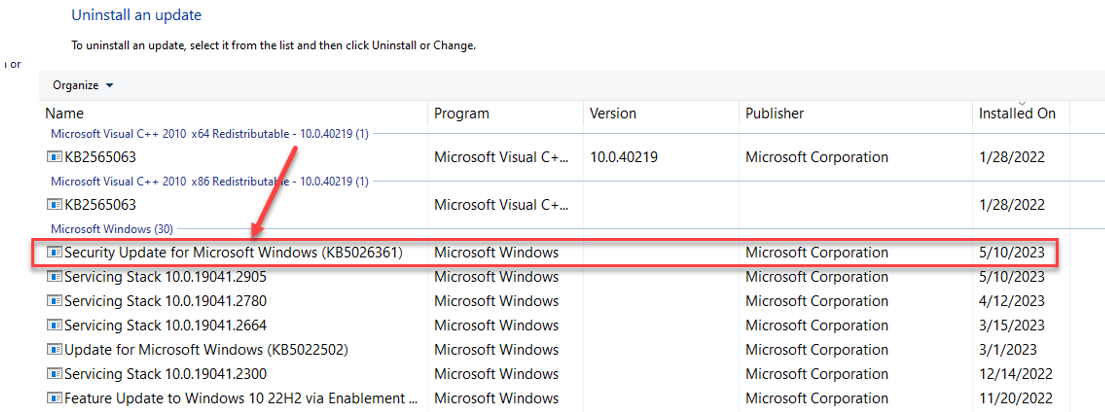
Task: Click version value 10.0.40219
Action: pyautogui.click(x=624, y=157)
